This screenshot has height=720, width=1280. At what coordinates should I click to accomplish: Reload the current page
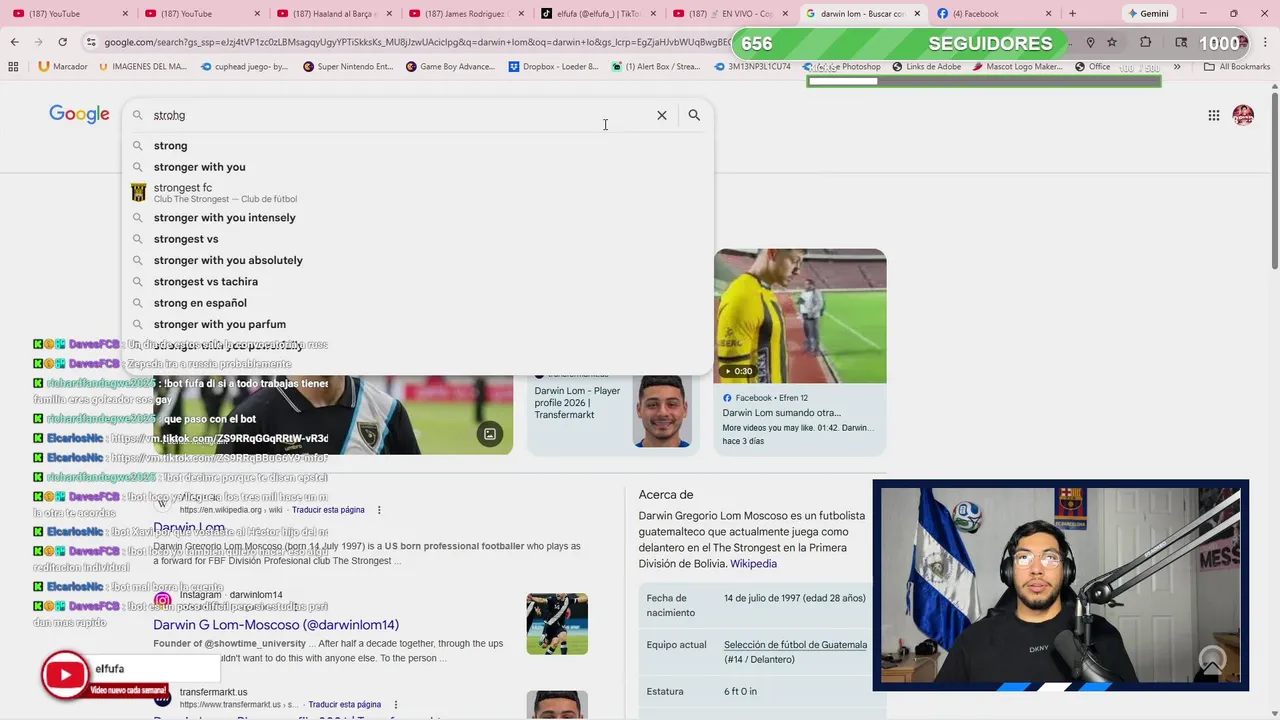(x=62, y=42)
